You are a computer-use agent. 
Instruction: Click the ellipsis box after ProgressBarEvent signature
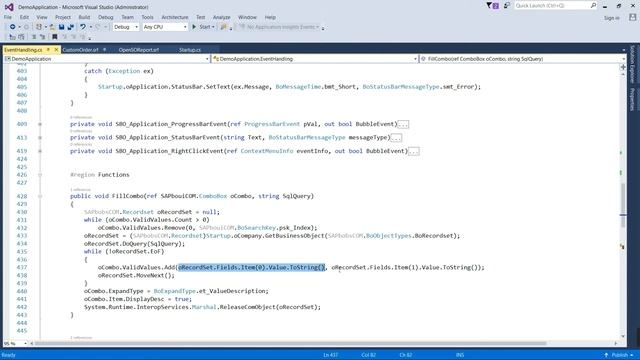click(x=403, y=124)
